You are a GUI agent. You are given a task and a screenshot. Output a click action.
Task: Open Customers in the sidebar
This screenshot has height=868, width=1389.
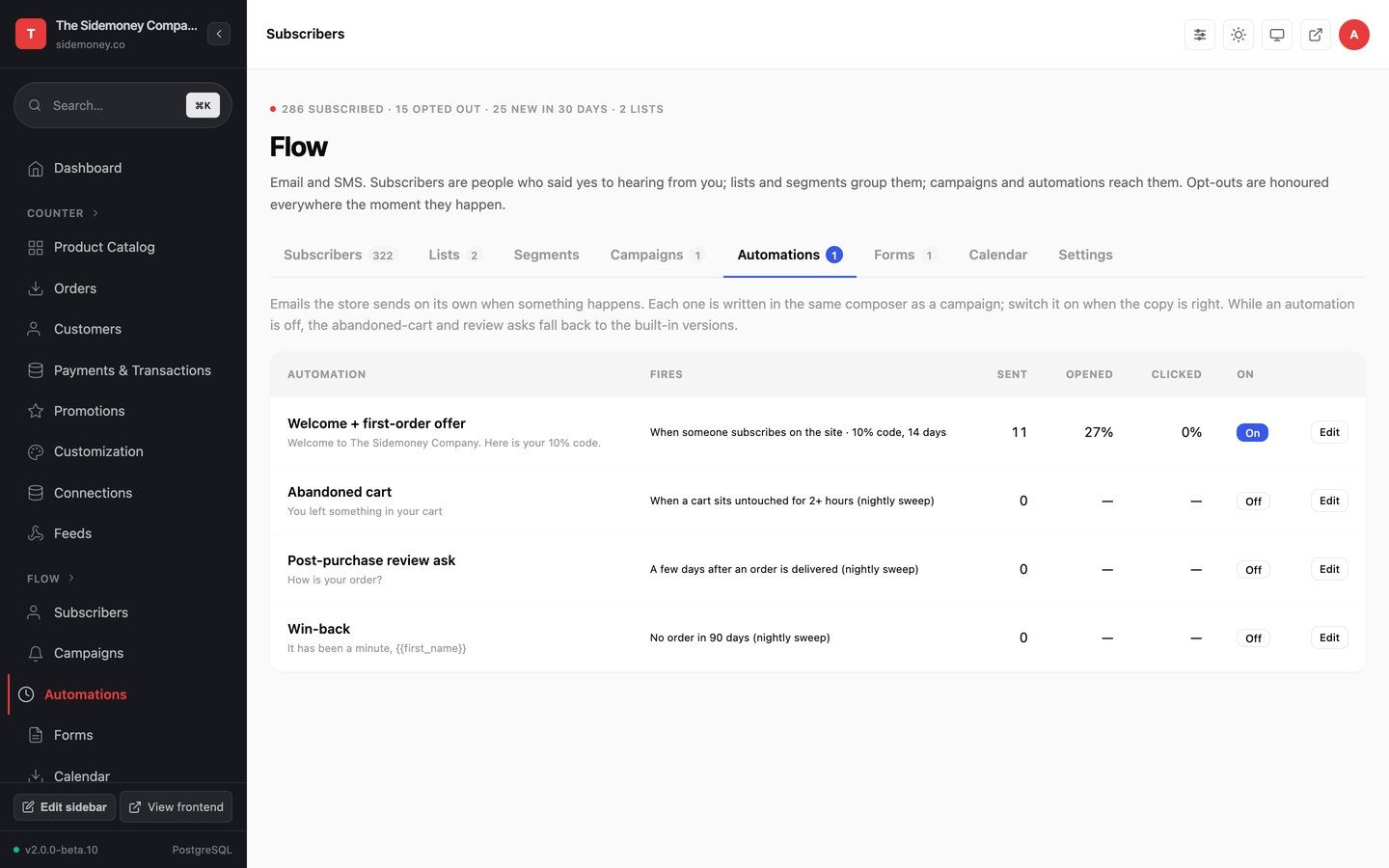pos(123,329)
